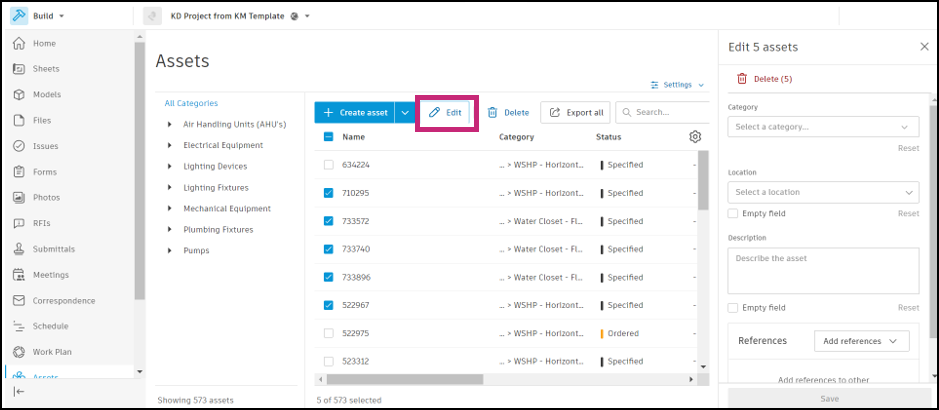Image resolution: width=939 pixels, height=410 pixels.
Task: Expand Lighting Devices category
Action: tap(170, 166)
